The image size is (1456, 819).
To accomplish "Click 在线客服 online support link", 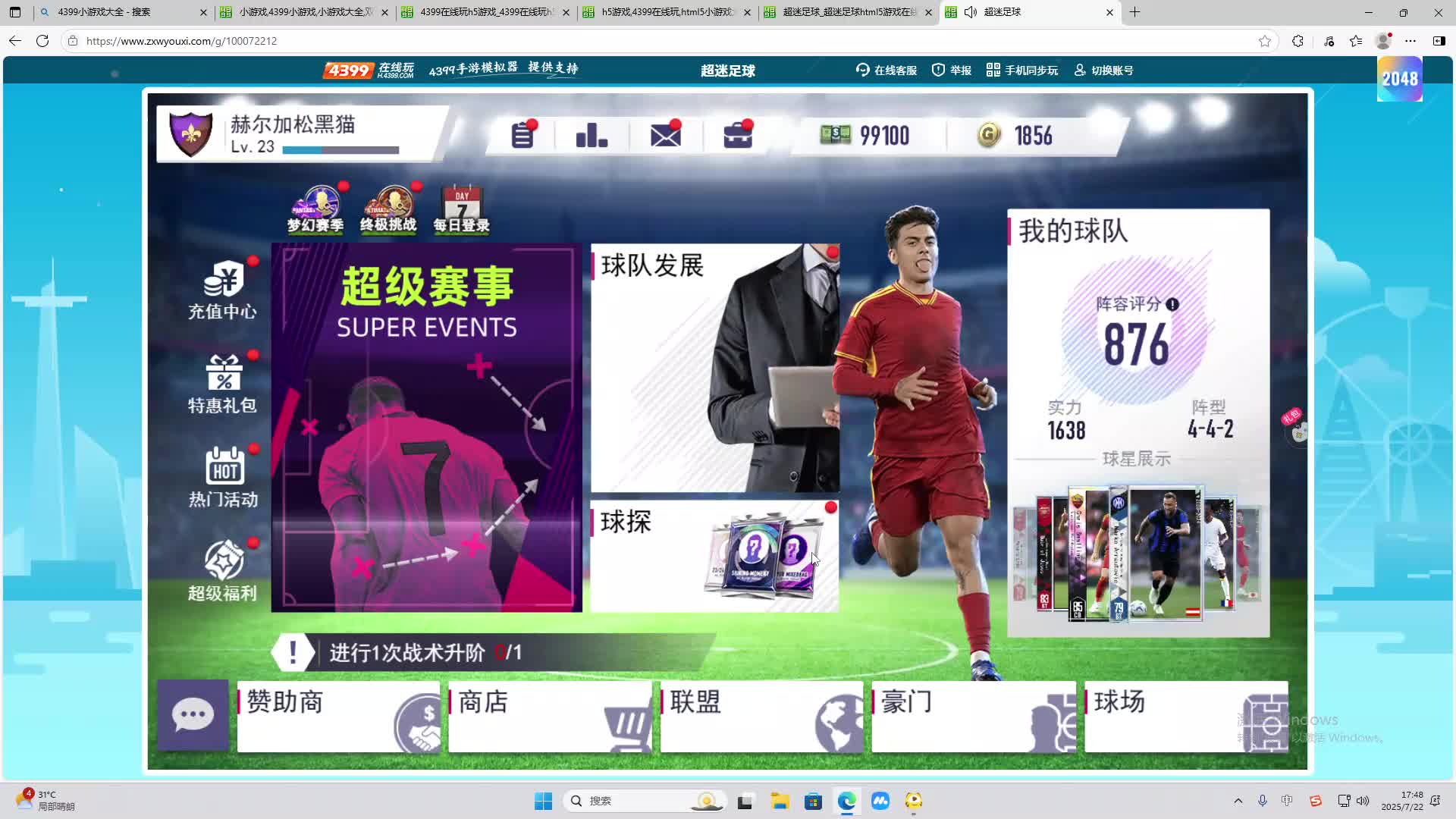I will point(886,71).
